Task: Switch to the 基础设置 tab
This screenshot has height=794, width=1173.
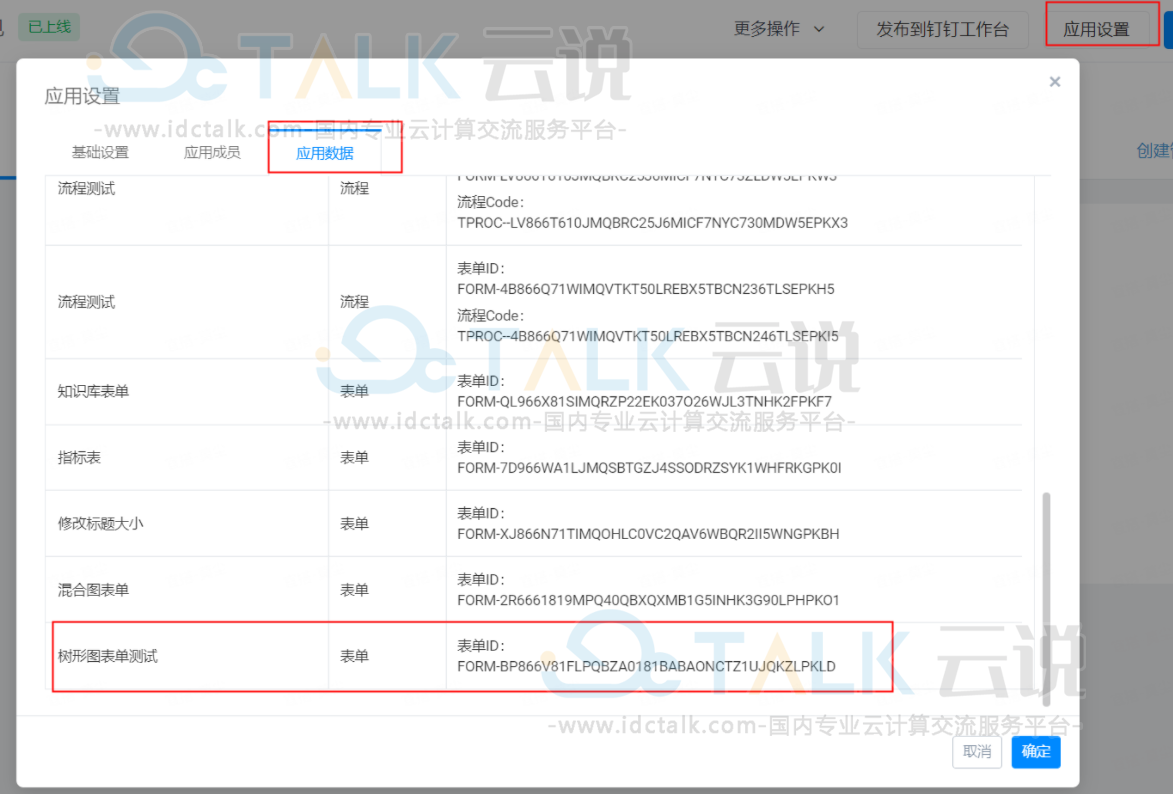Action: (100, 153)
